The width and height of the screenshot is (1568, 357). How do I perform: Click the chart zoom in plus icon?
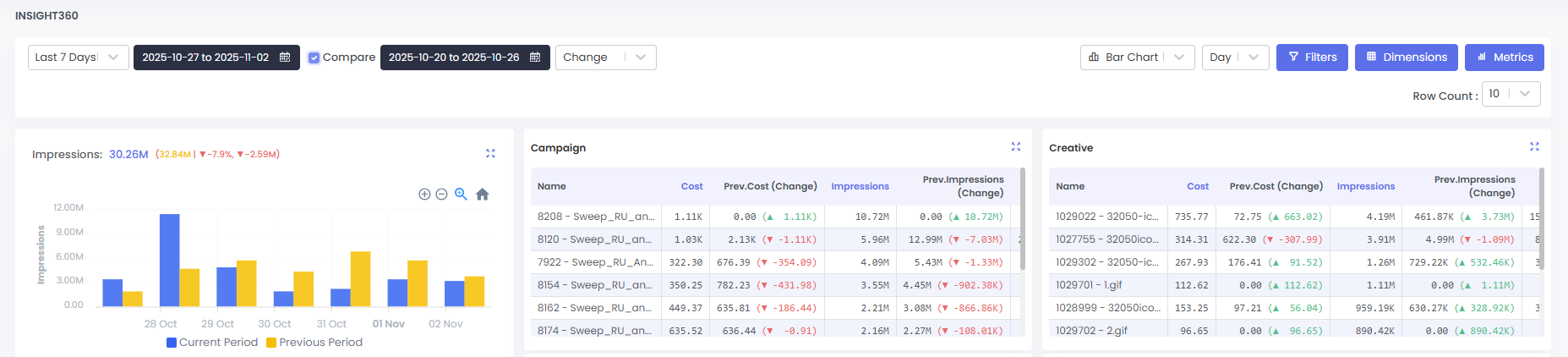click(x=424, y=195)
